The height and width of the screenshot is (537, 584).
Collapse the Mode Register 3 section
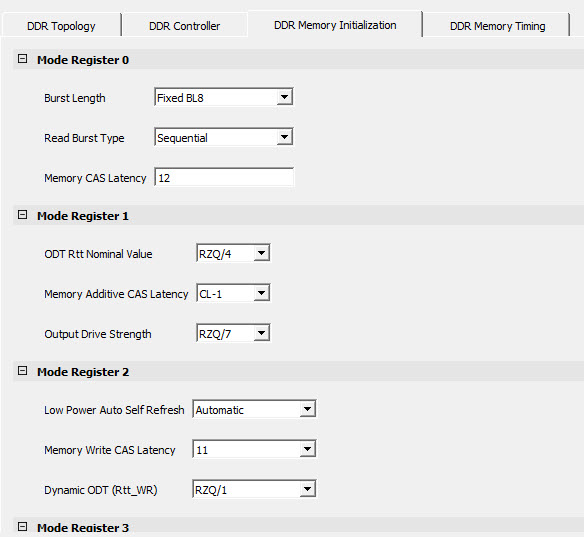(22, 527)
